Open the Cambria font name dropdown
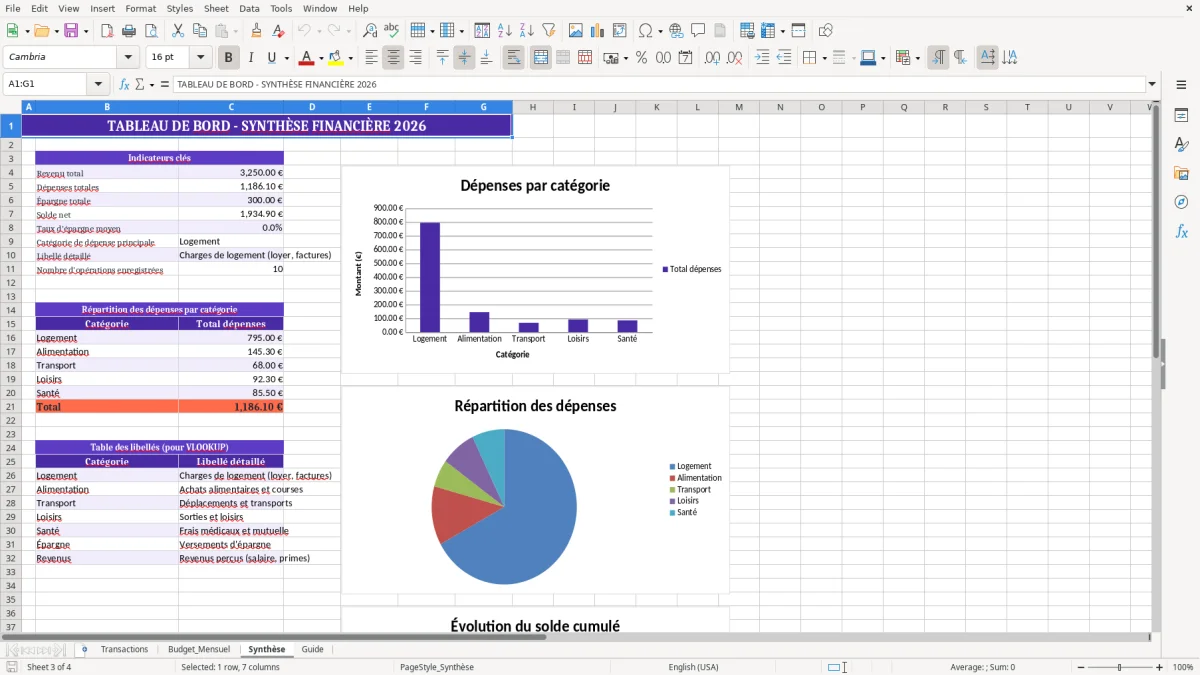 pyautogui.click(x=128, y=58)
